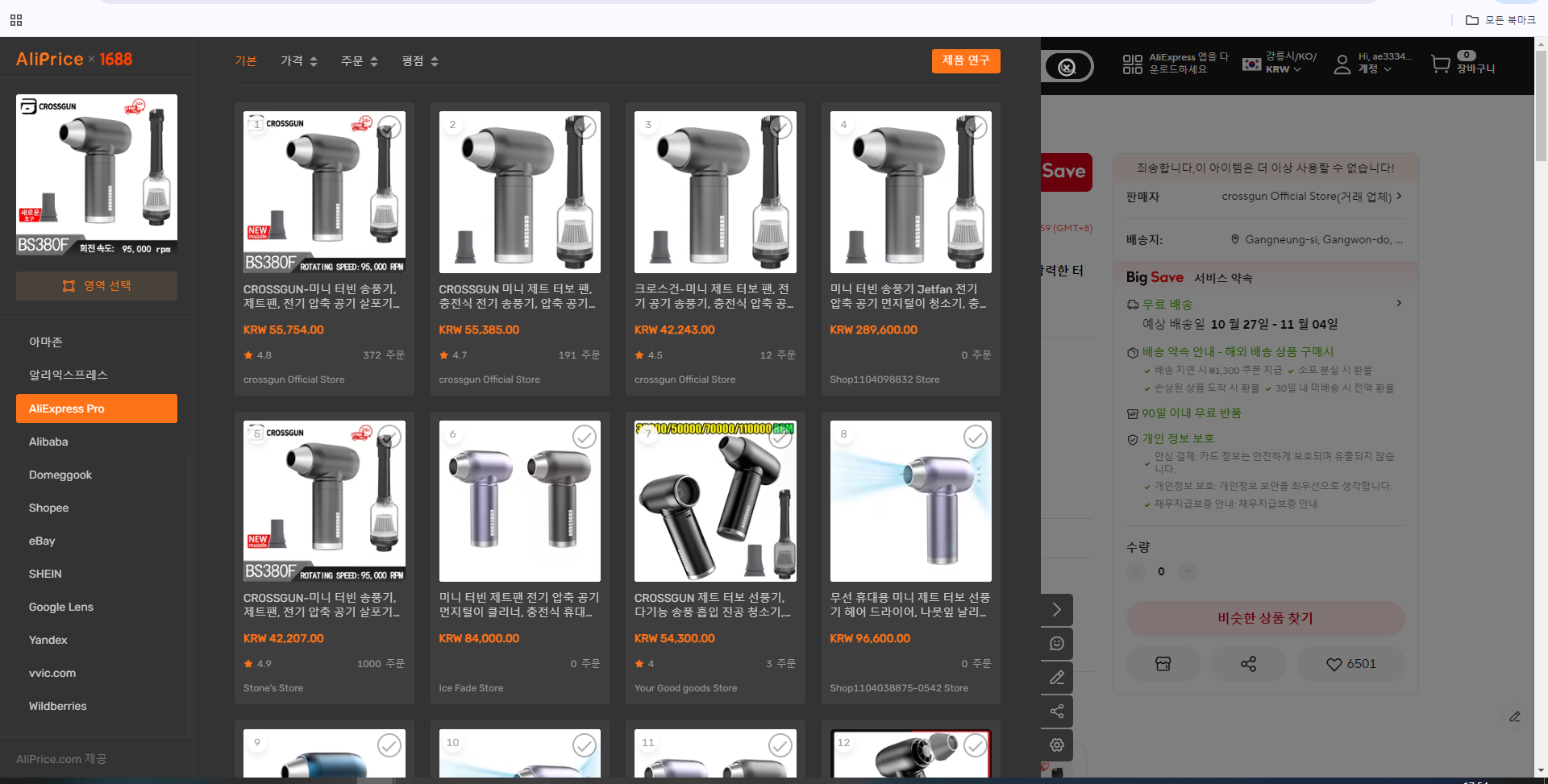Open the AliPrice.com 제공 link

[x=61, y=759]
